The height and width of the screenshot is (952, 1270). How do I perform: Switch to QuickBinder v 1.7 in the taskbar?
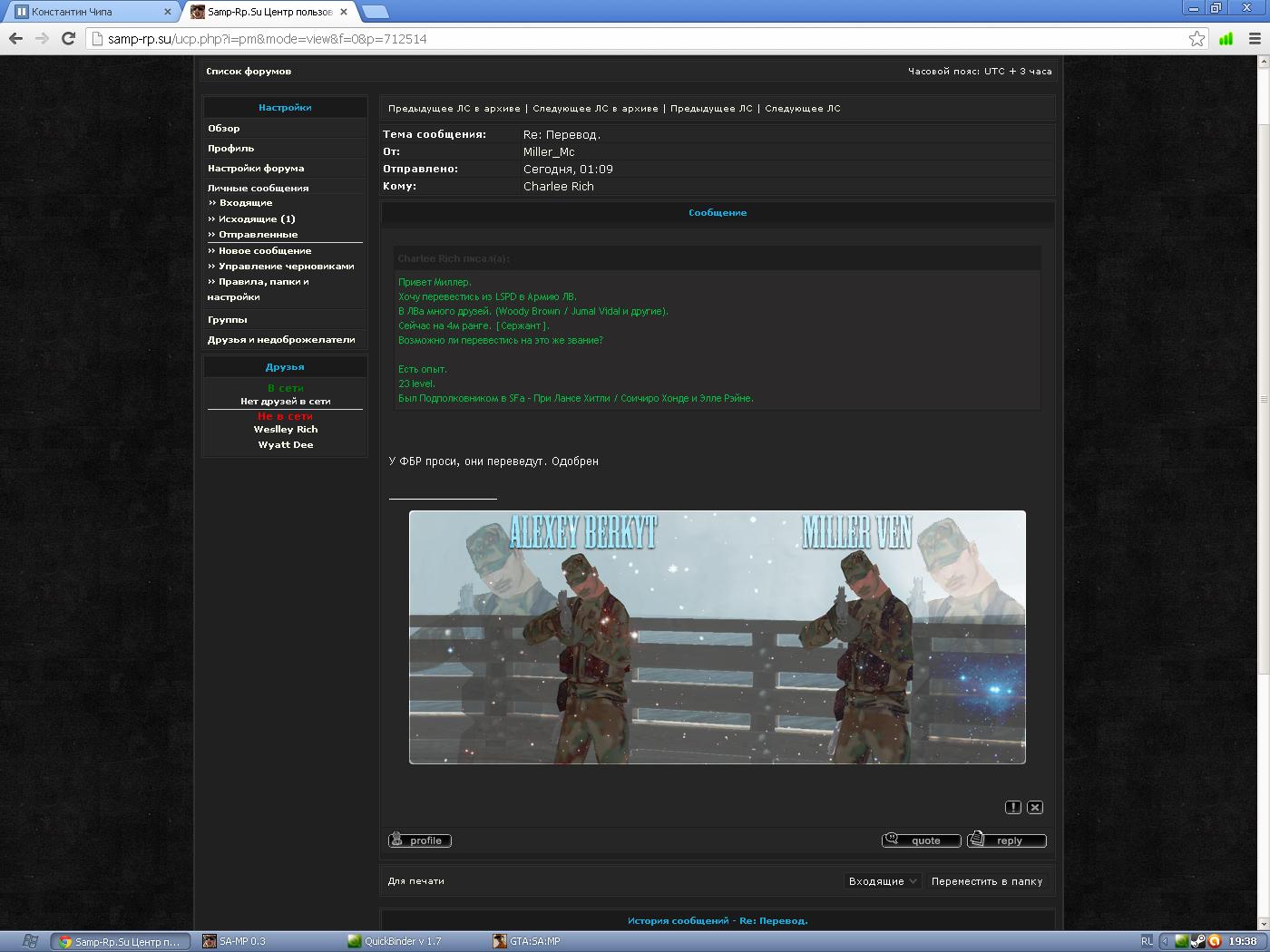[x=414, y=941]
